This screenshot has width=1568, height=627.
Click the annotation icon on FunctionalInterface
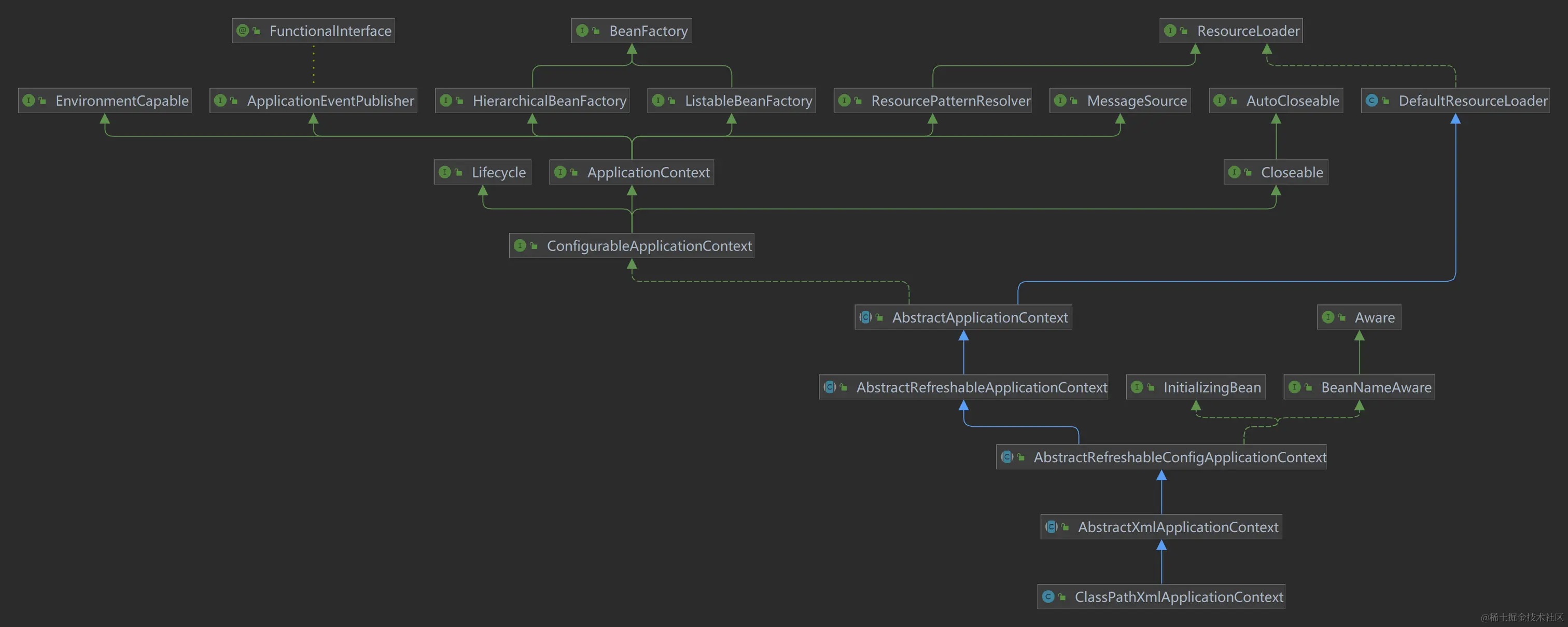coord(242,31)
